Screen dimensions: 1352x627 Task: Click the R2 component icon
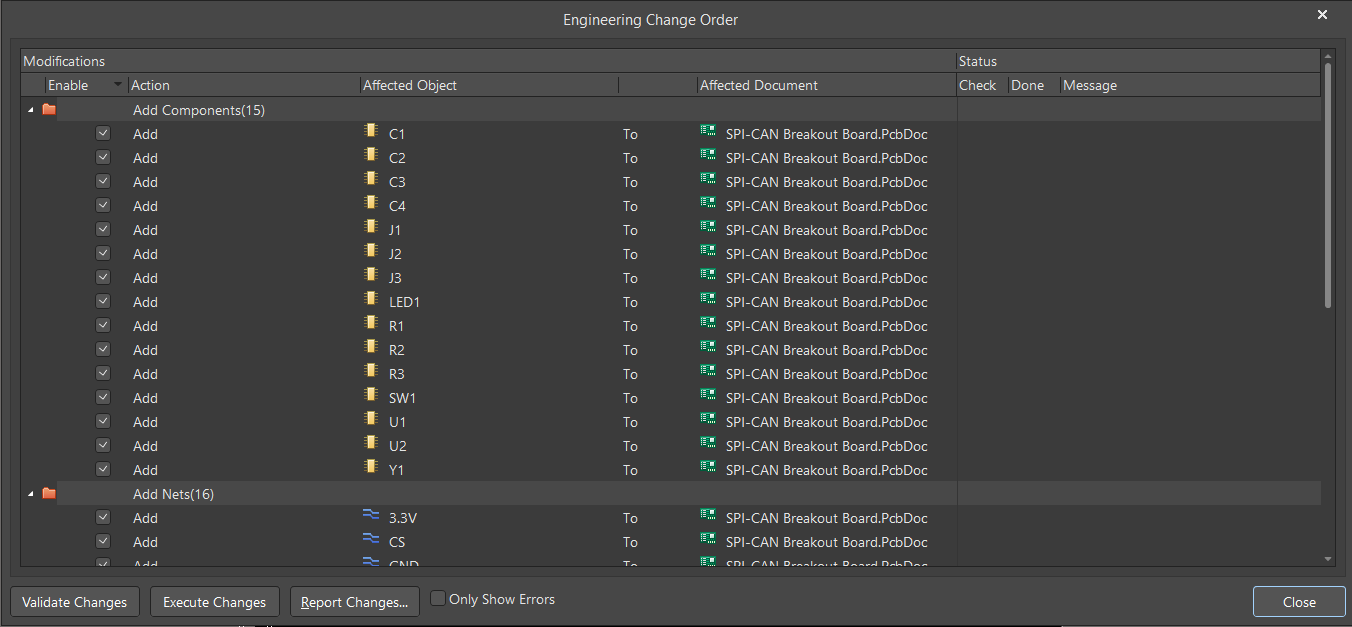coord(371,348)
